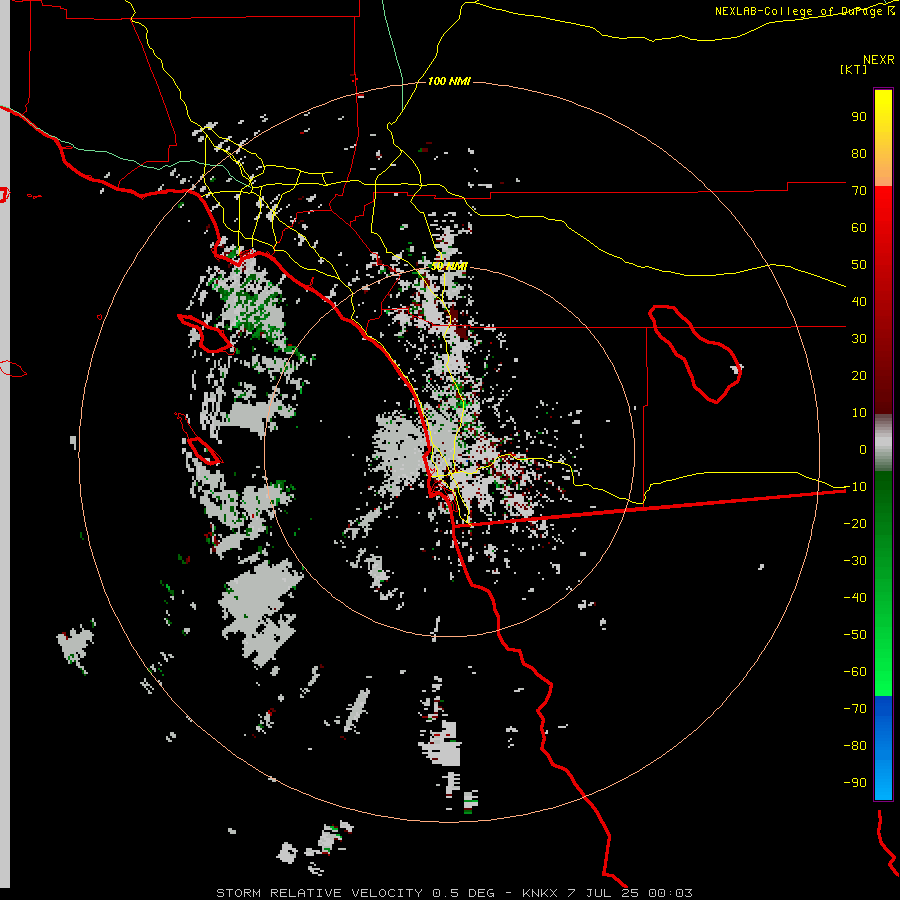Click the -40 value on the velocity scale
900x900 pixels.
point(855,598)
